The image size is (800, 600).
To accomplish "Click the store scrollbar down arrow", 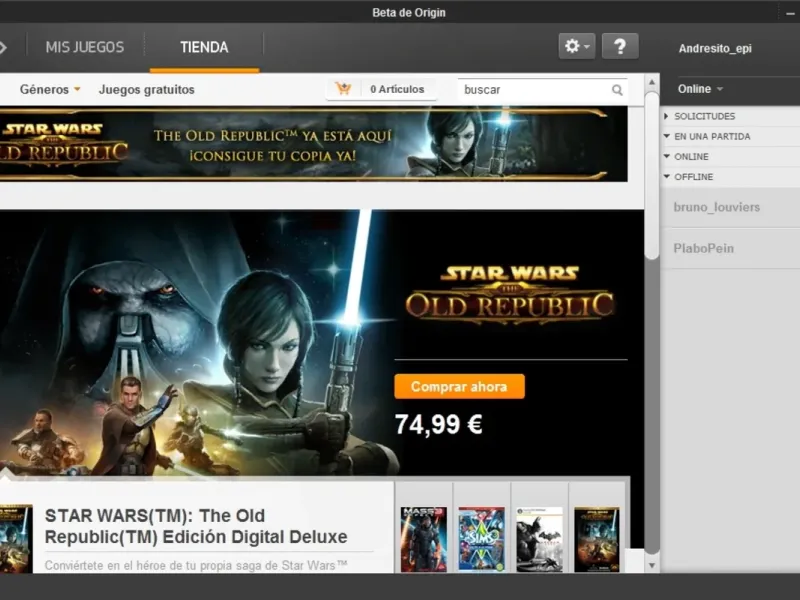I will (x=652, y=565).
